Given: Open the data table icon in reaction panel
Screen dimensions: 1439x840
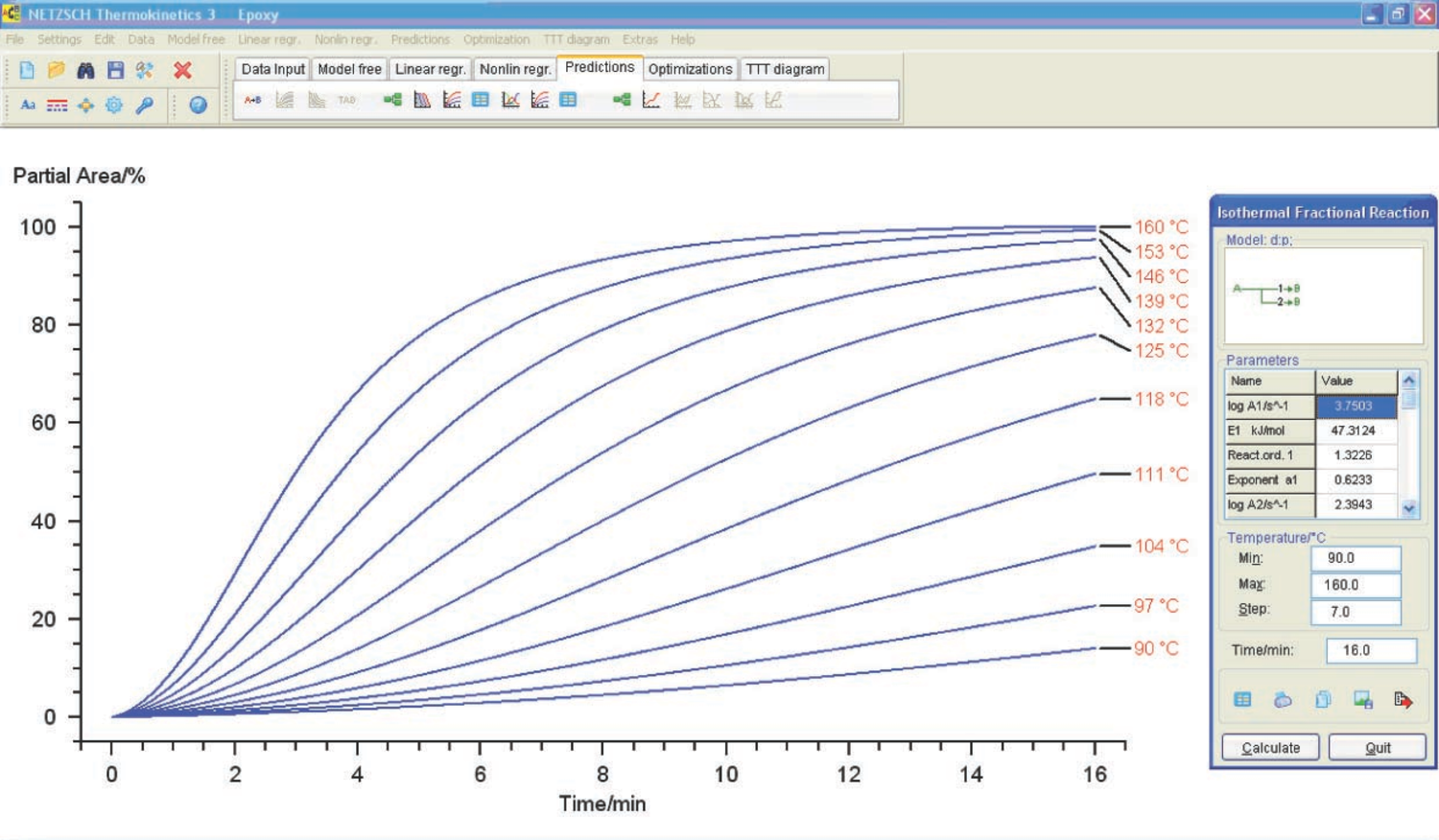Looking at the screenshot, I should (x=1242, y=700).
